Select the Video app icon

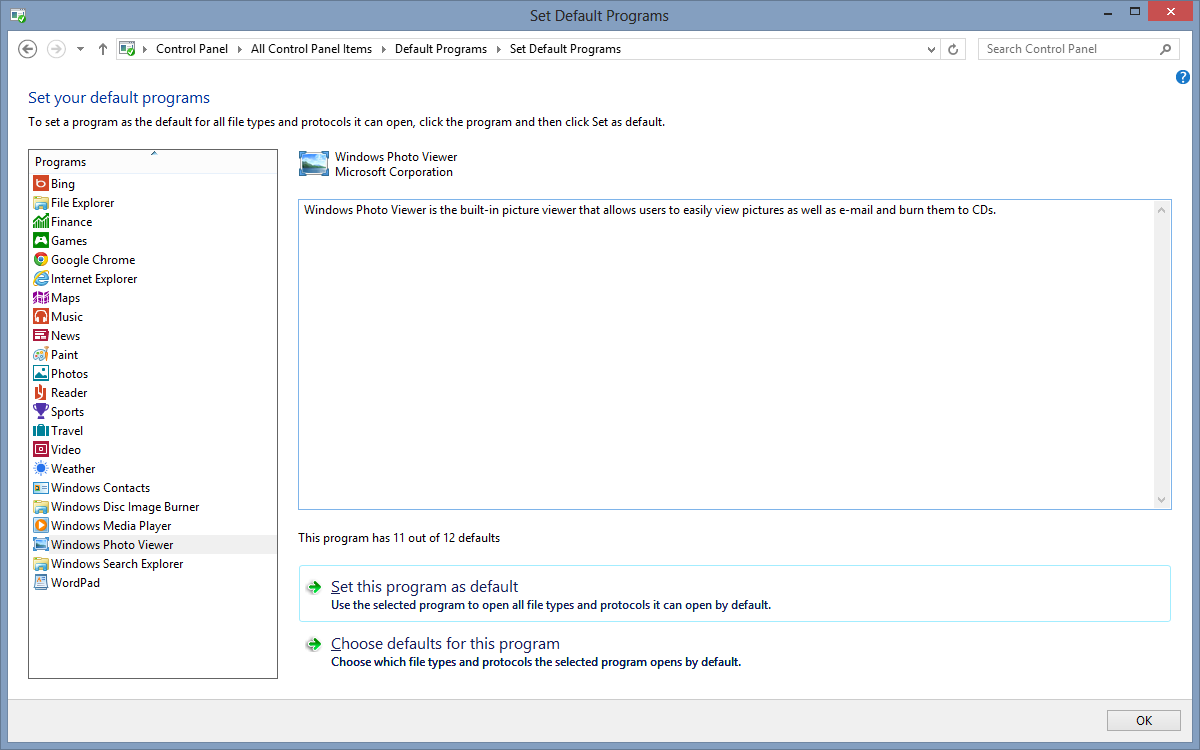tap(41, 450)
